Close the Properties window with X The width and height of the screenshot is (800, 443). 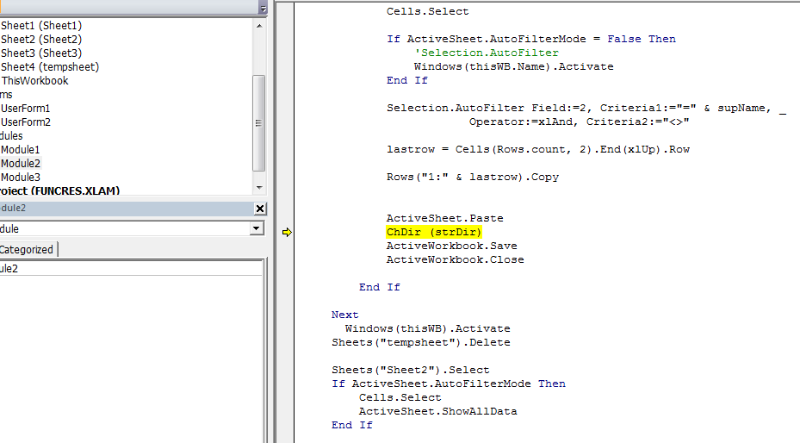[x=260, y=208]
